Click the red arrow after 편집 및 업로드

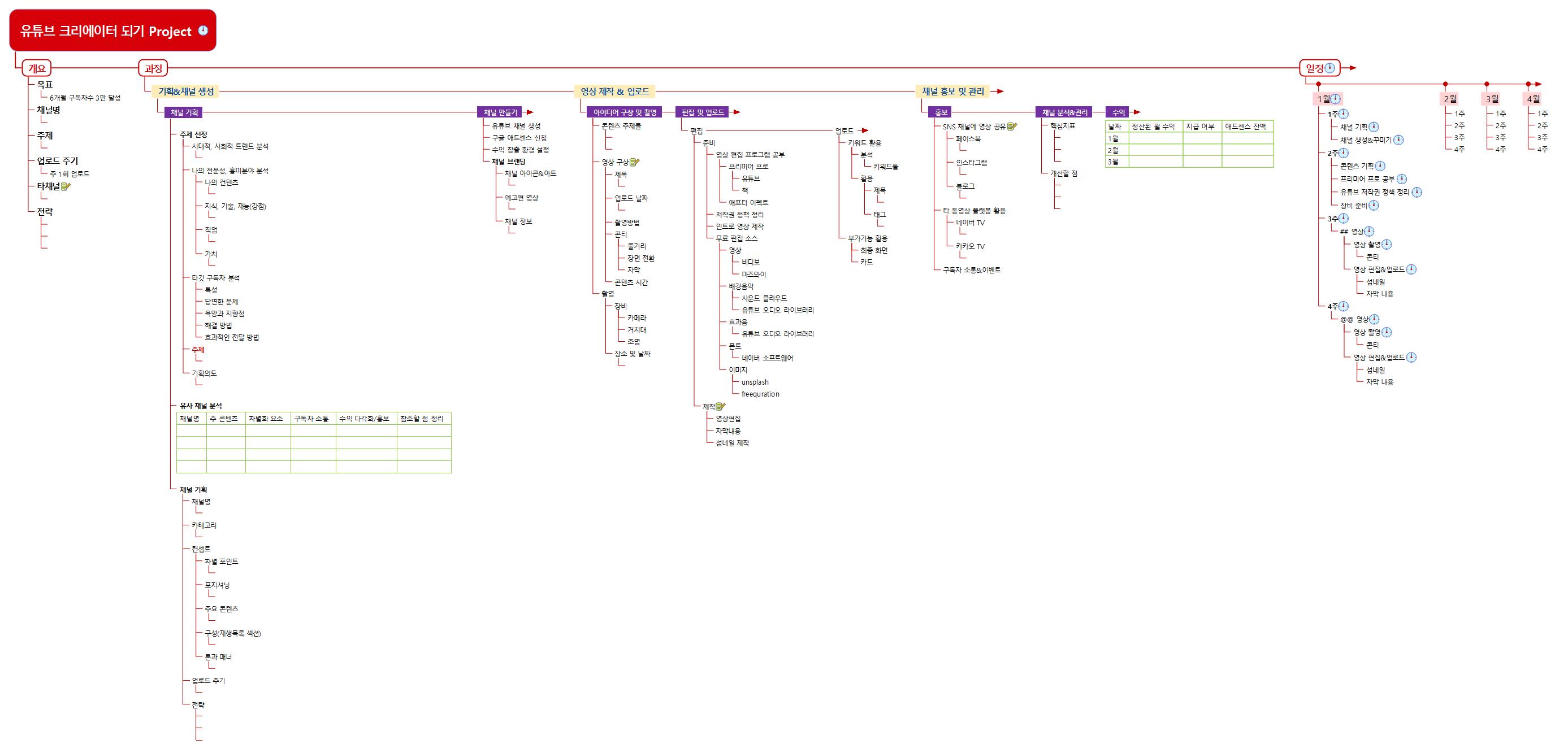(737, 112)
